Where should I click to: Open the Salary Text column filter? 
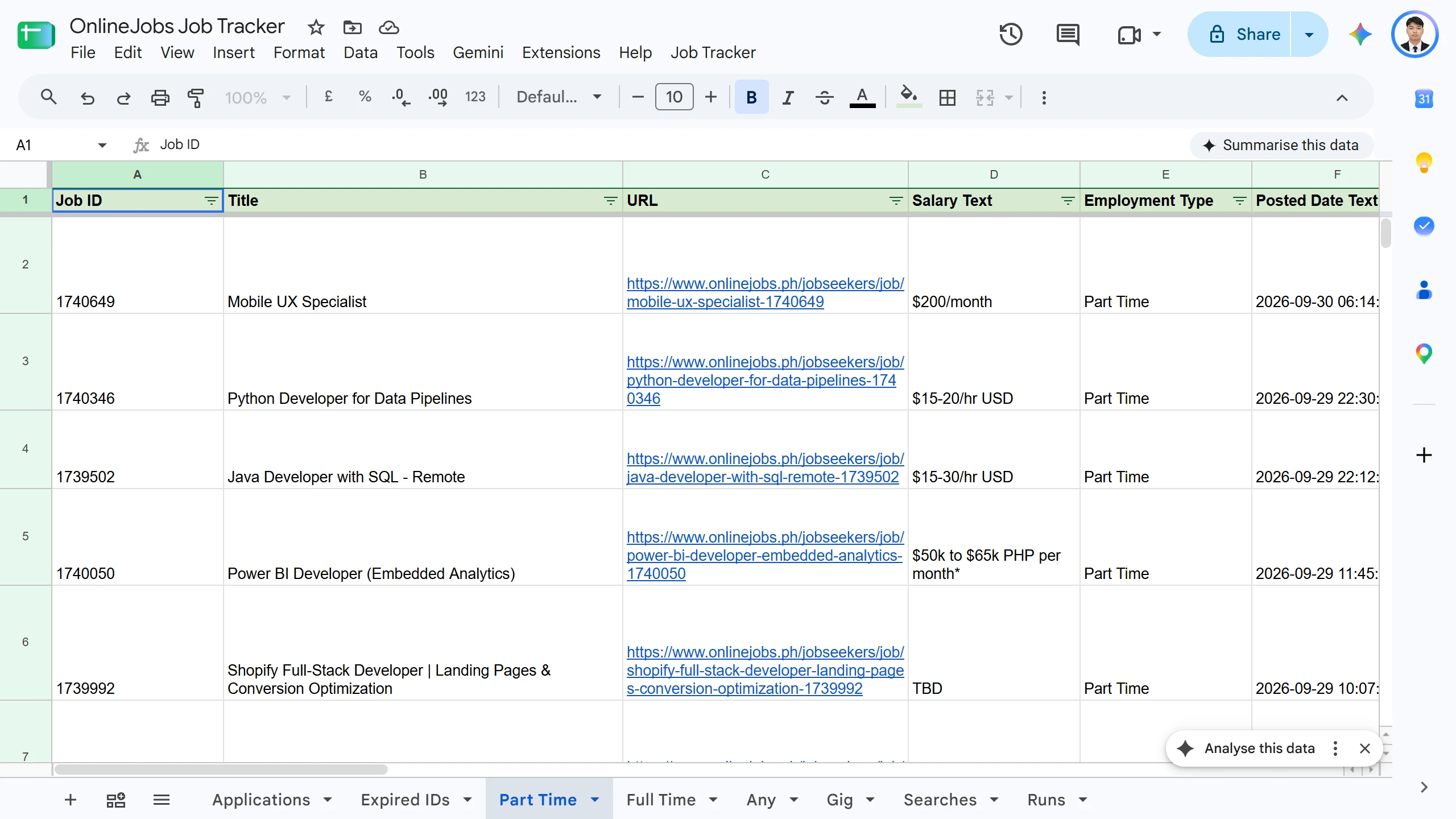1068,201
